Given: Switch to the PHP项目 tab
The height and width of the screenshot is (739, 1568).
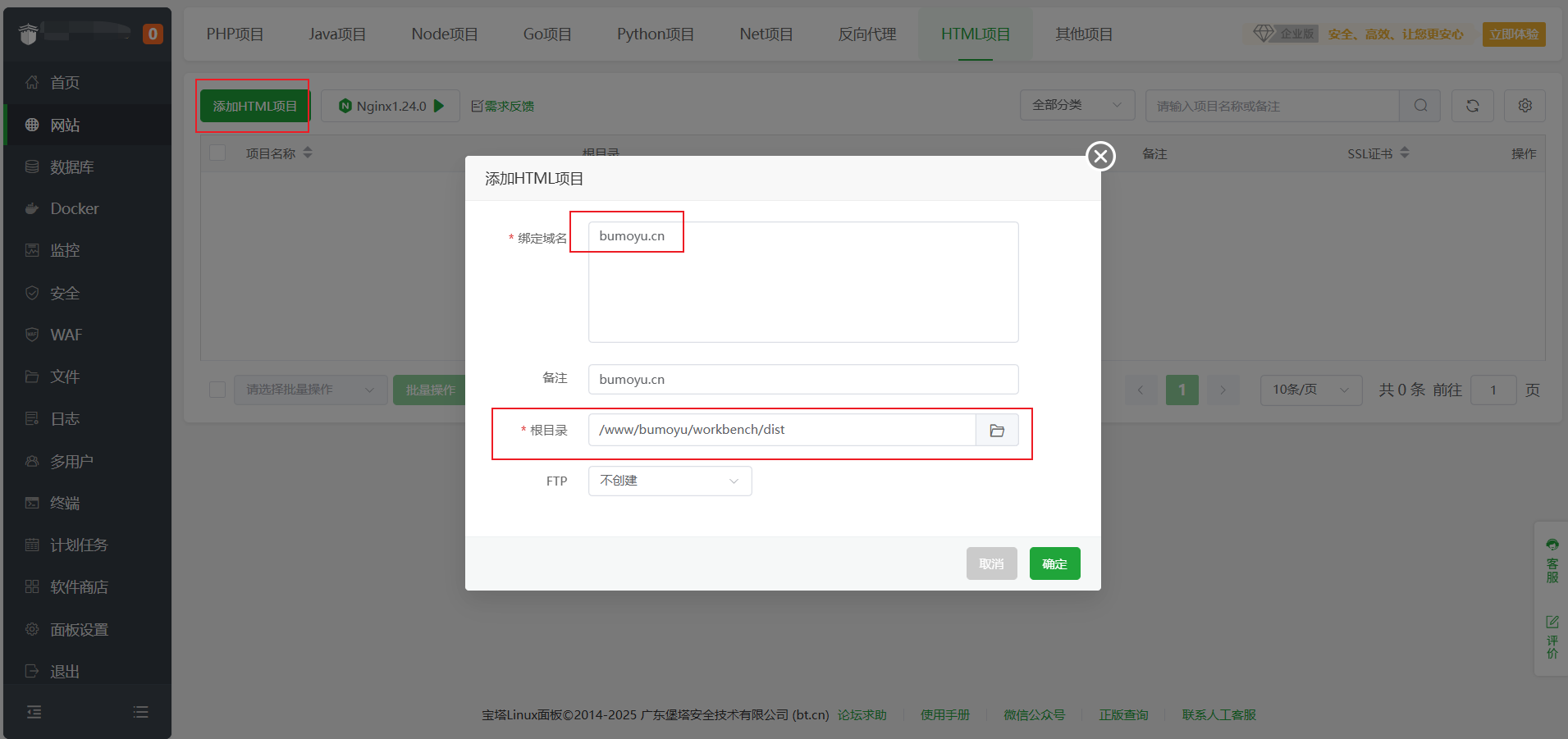Looking at the screenshot, I should (235, 34).
